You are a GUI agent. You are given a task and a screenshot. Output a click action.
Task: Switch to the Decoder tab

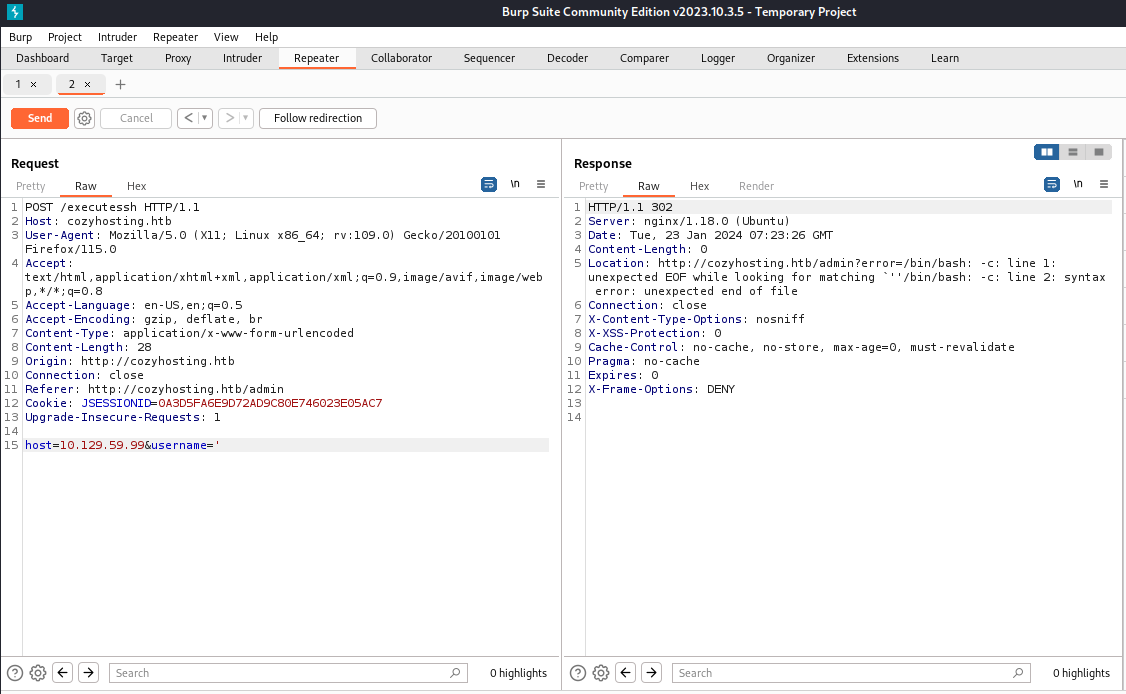coord(567,58)
